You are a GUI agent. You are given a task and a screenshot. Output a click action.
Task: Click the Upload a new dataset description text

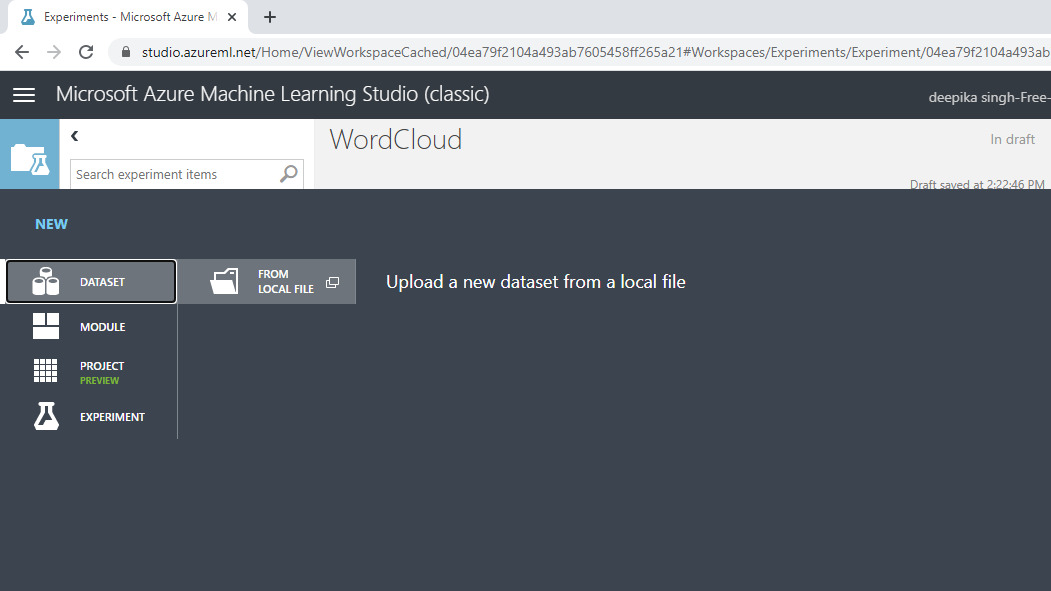tap(536, 281)
